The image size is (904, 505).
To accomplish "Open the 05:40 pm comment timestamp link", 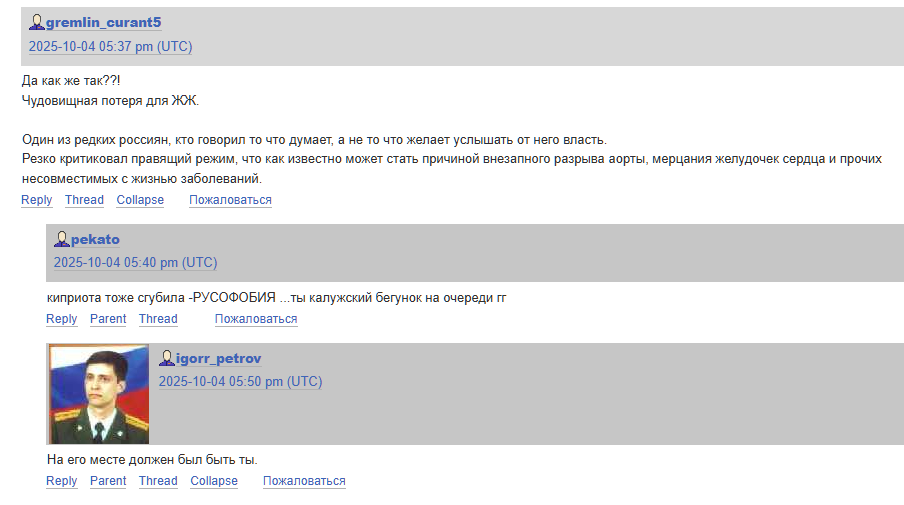I will point(135,263).
